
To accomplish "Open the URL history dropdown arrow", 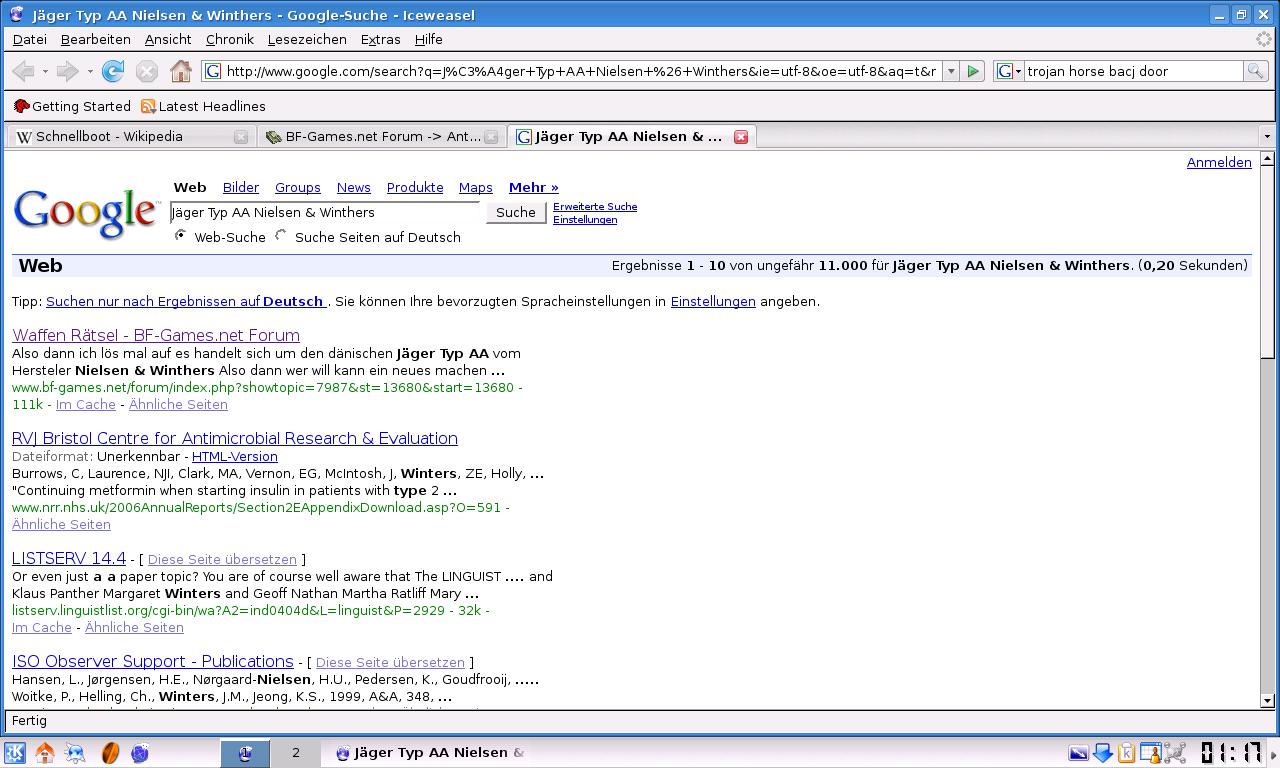I will click(x=950, y=71).
